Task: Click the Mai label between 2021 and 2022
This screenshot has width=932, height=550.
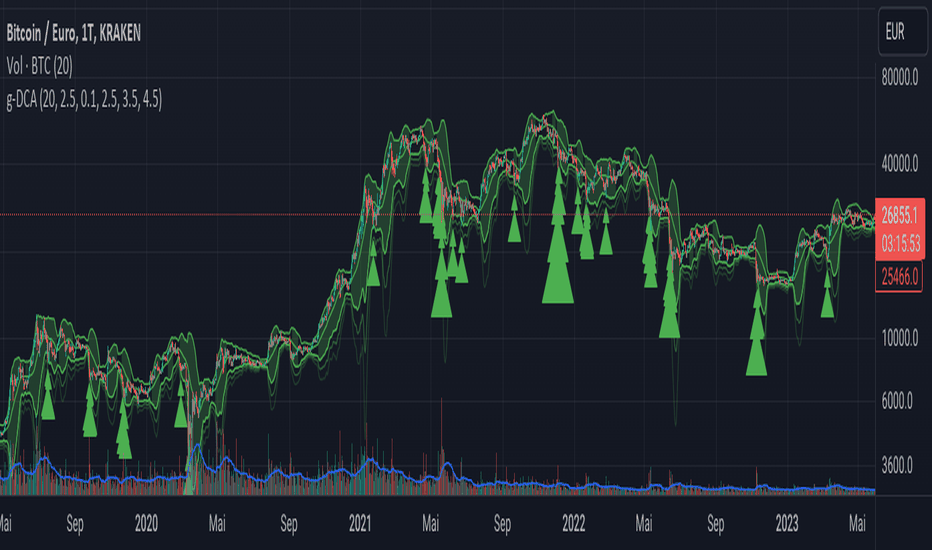Action: pyautogui.click(x=430, y=523)
